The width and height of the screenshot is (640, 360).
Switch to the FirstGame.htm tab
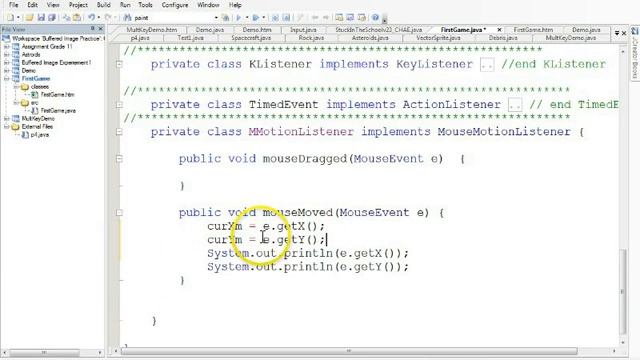point(533,30)
